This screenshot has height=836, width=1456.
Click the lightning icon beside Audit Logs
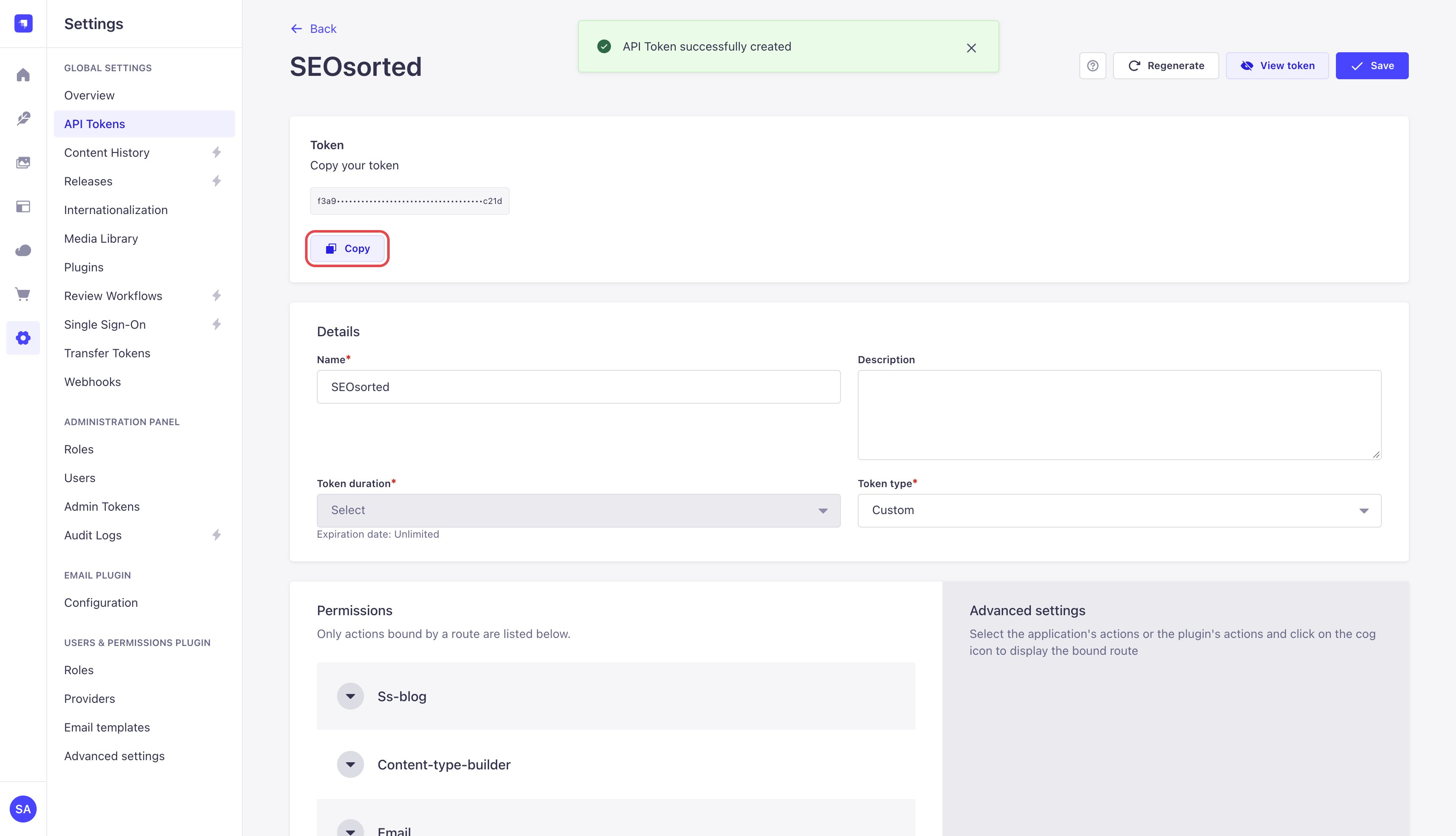point(217,535)
